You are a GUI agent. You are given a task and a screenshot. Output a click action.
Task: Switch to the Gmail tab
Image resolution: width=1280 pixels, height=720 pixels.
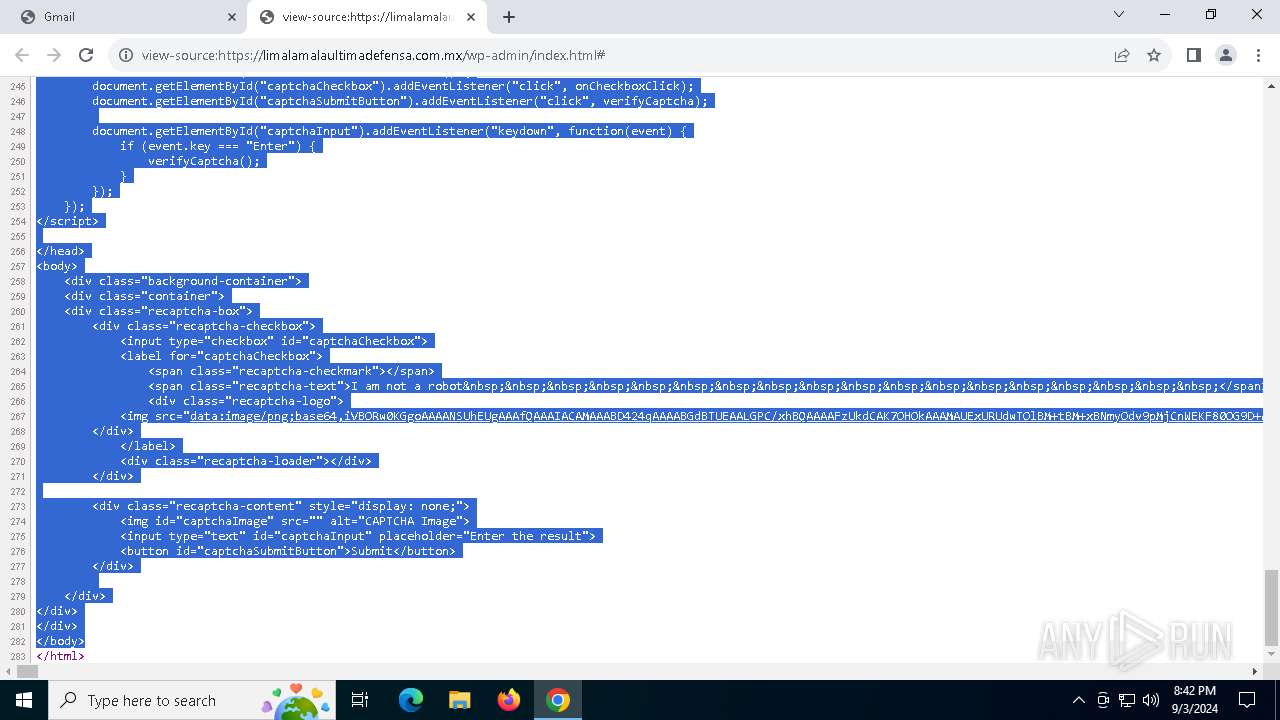click(x=124, y=16)
